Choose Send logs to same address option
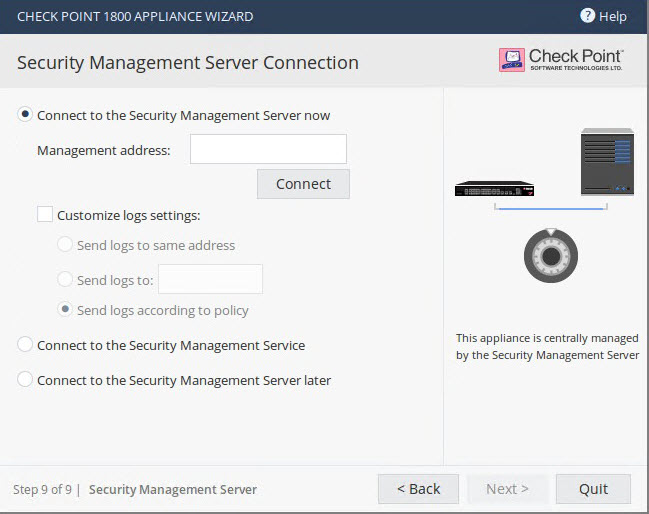This screenshot has height=514, width=649. coord(65,245)
